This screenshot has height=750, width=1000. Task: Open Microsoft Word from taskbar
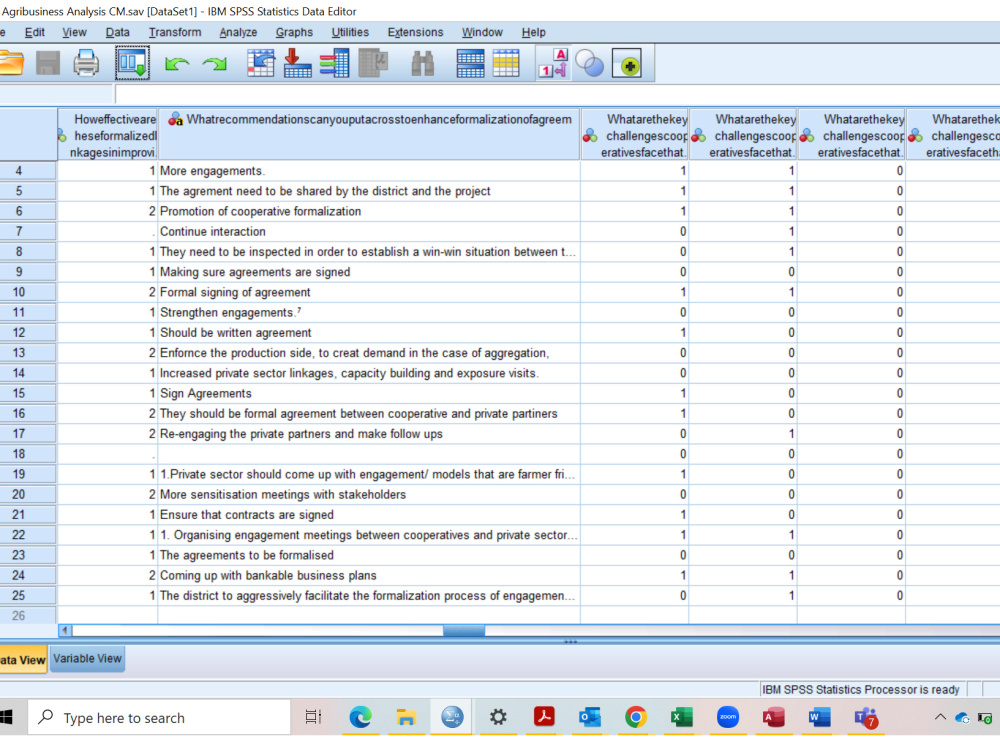pos(819,717)
